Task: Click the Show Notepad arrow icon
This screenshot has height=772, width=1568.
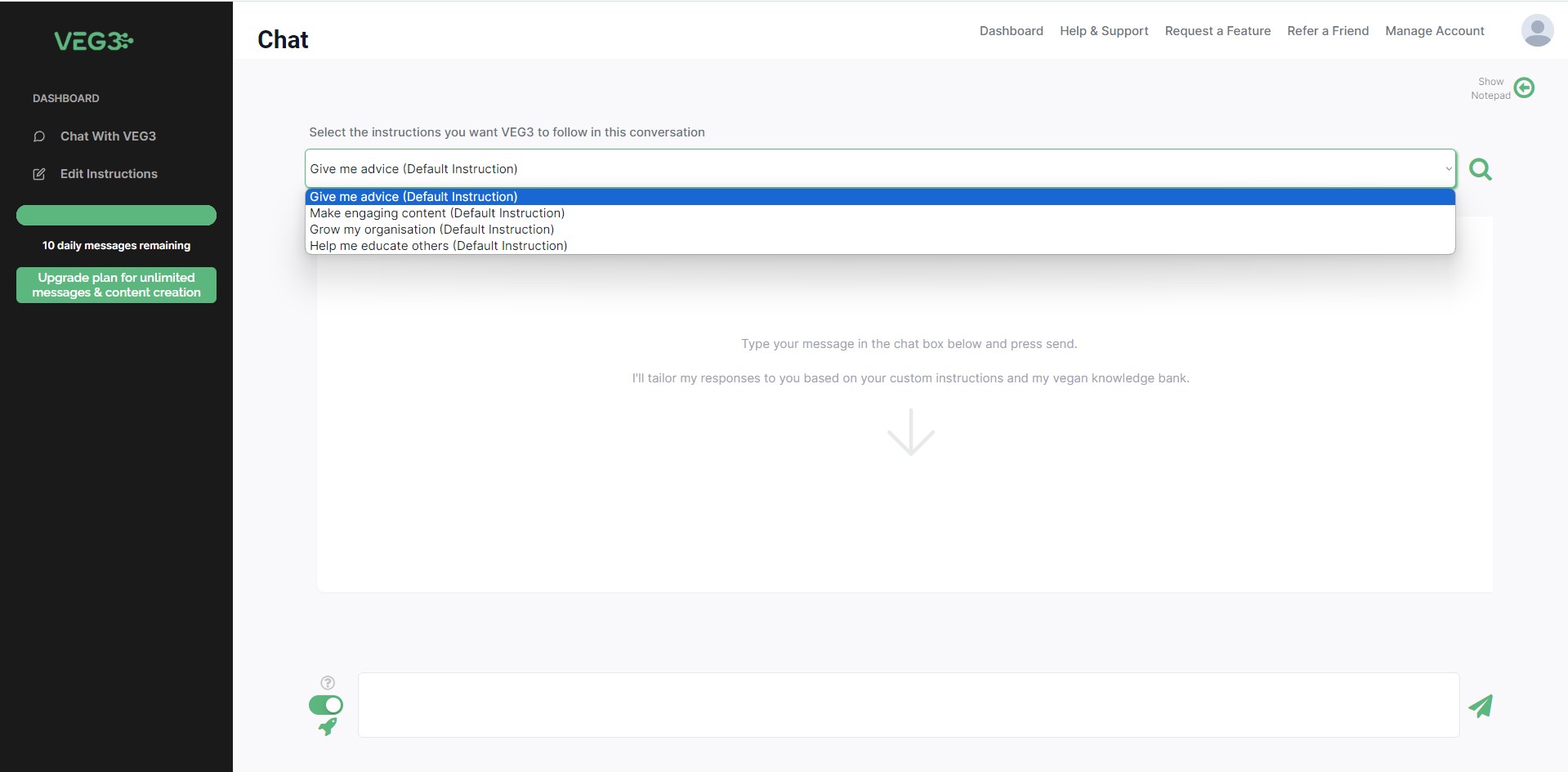Action: pos(1524,87)
